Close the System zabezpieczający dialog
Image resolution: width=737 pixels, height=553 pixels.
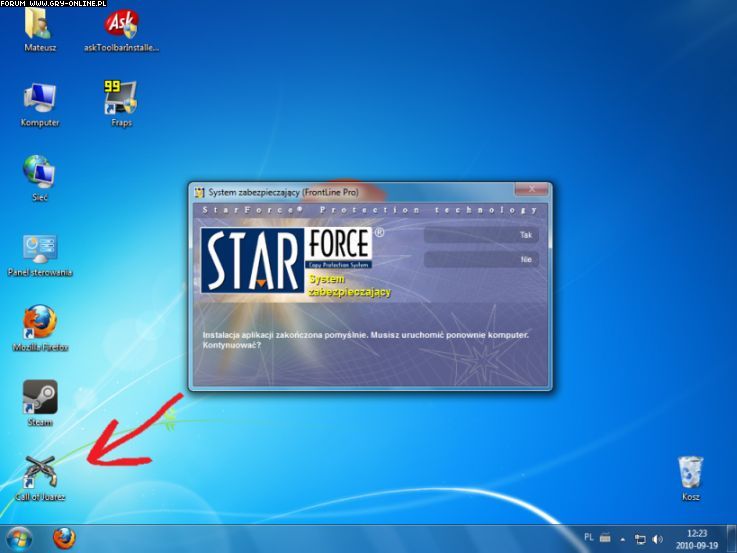coord(531,189)
